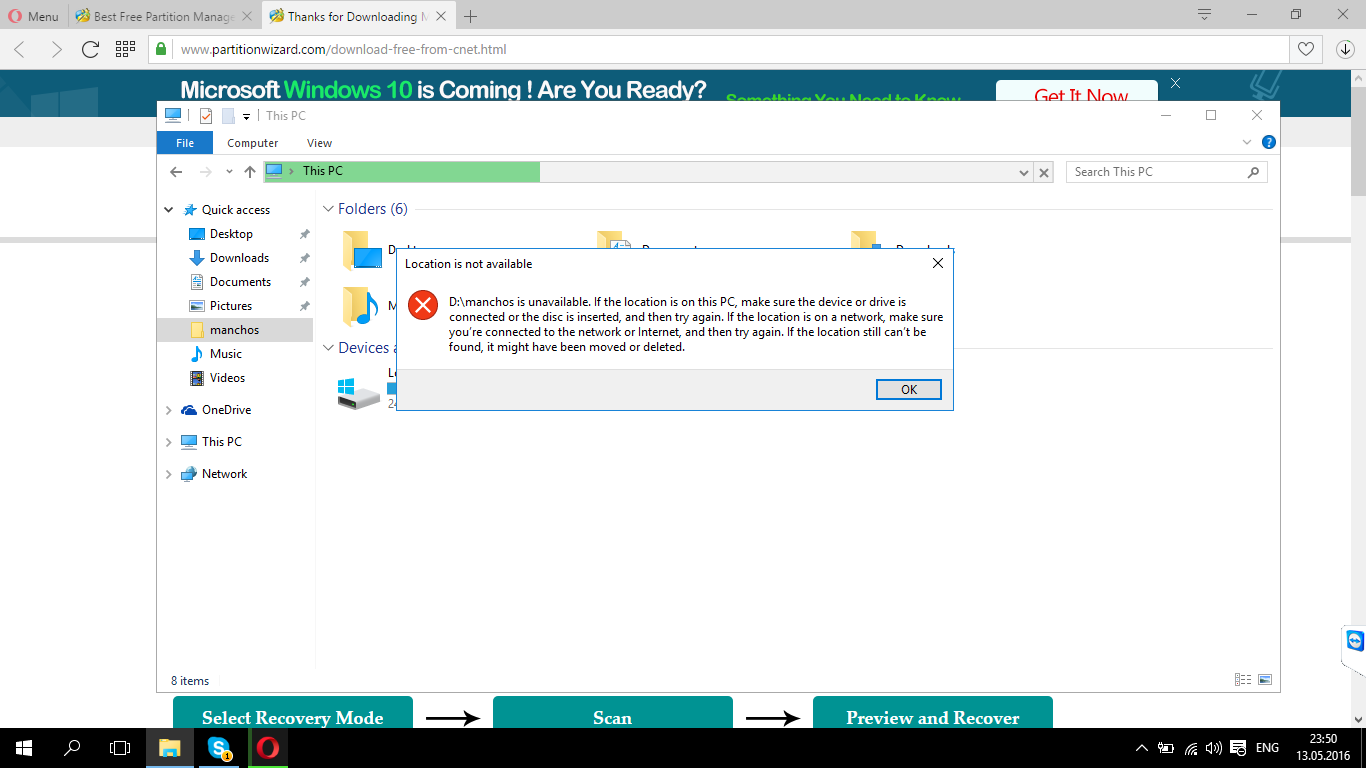Reload the page in Opera

coord(90,49)
